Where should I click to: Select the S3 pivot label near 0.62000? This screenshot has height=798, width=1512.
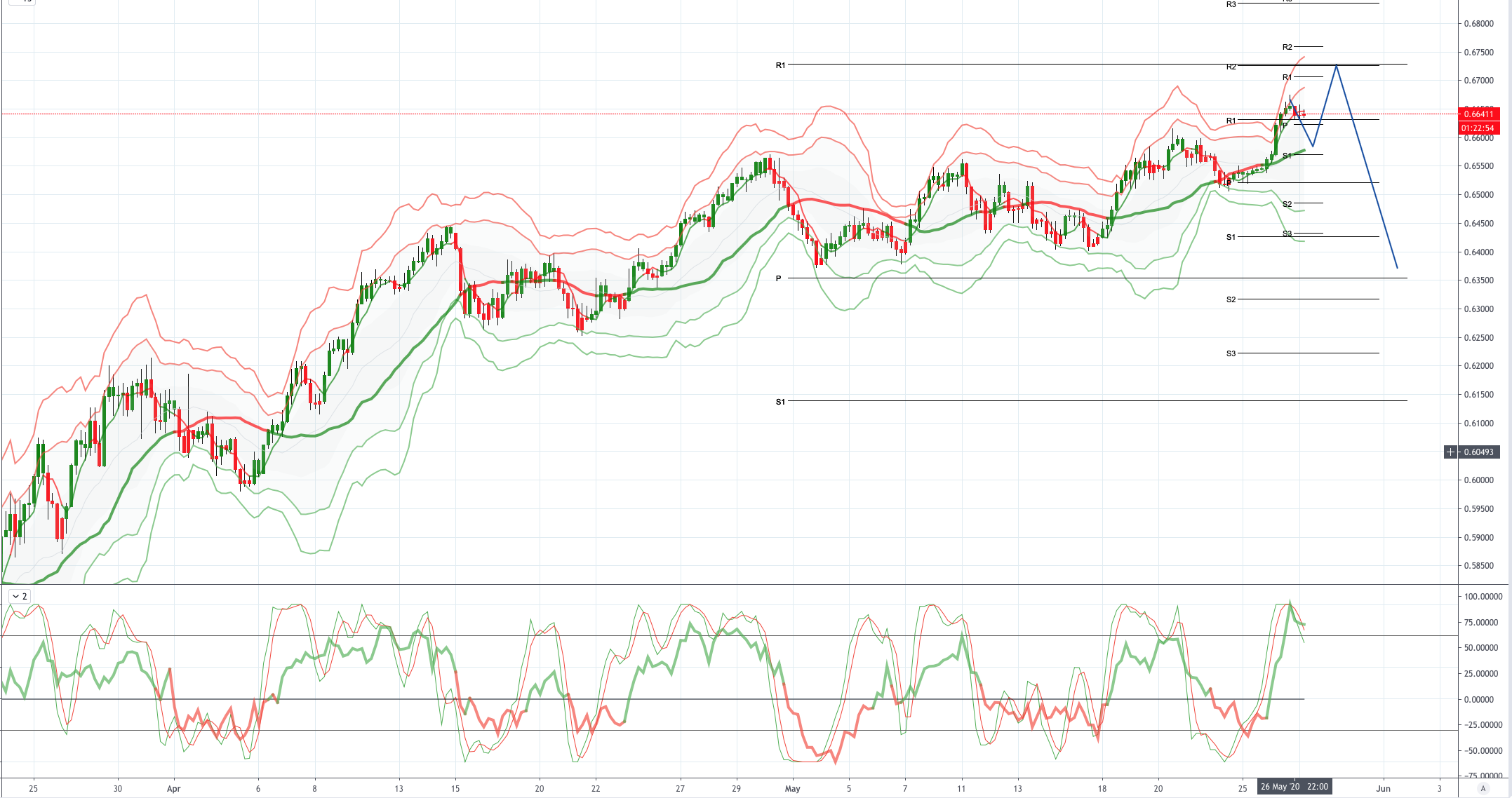pos(1231,353)
